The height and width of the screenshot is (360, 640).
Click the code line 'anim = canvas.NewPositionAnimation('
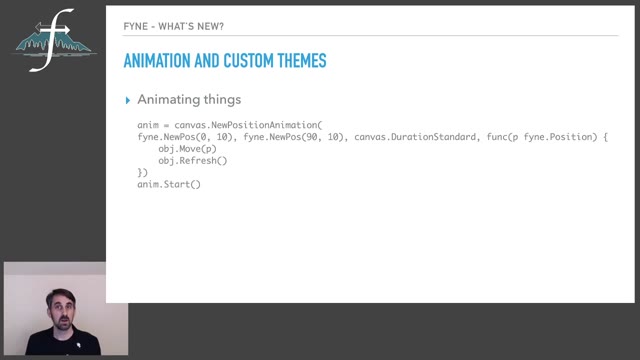pos(229,125)
